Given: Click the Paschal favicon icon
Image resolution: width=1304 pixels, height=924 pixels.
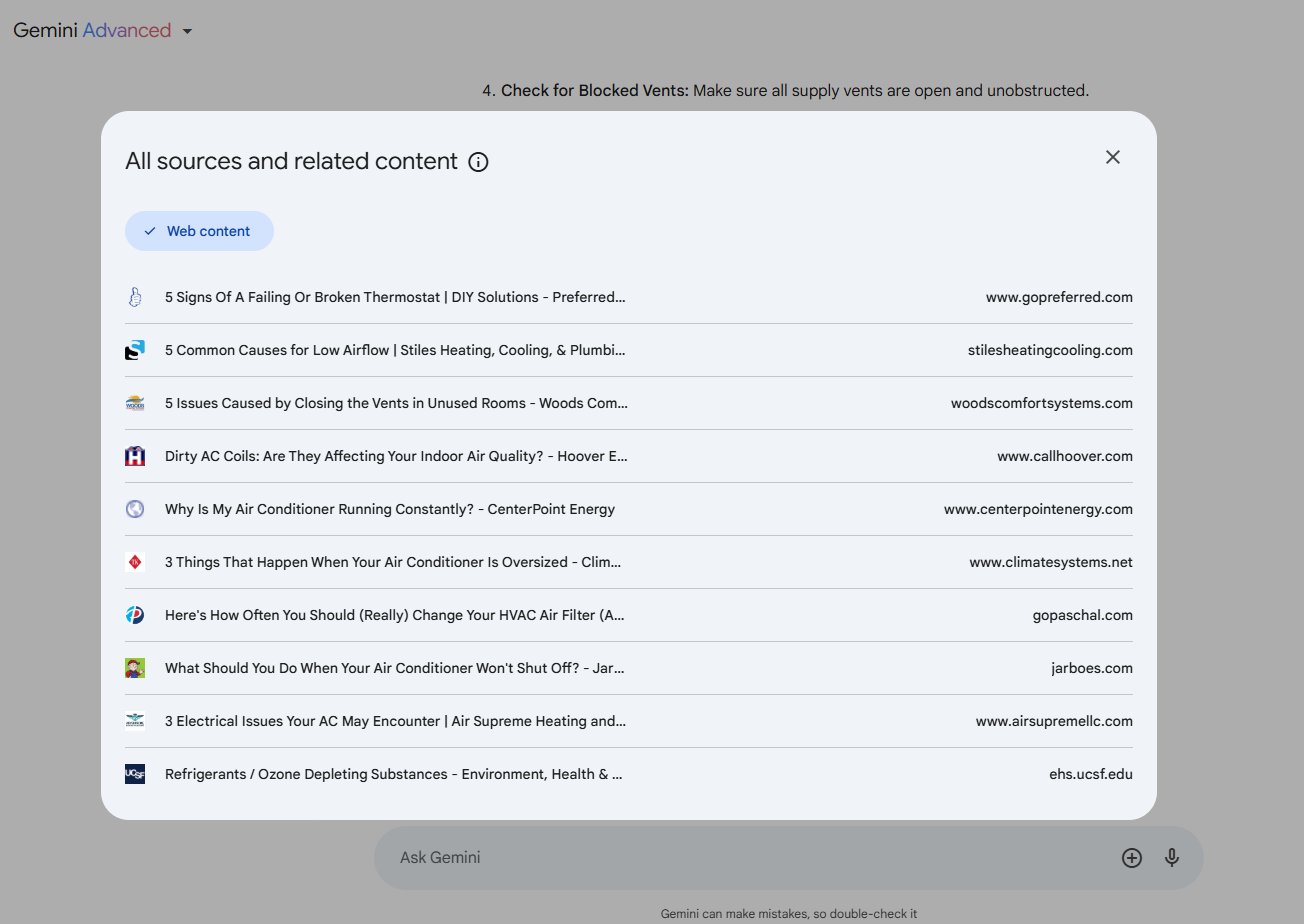Looking at the screenshot, I should [x=135, y=615].
